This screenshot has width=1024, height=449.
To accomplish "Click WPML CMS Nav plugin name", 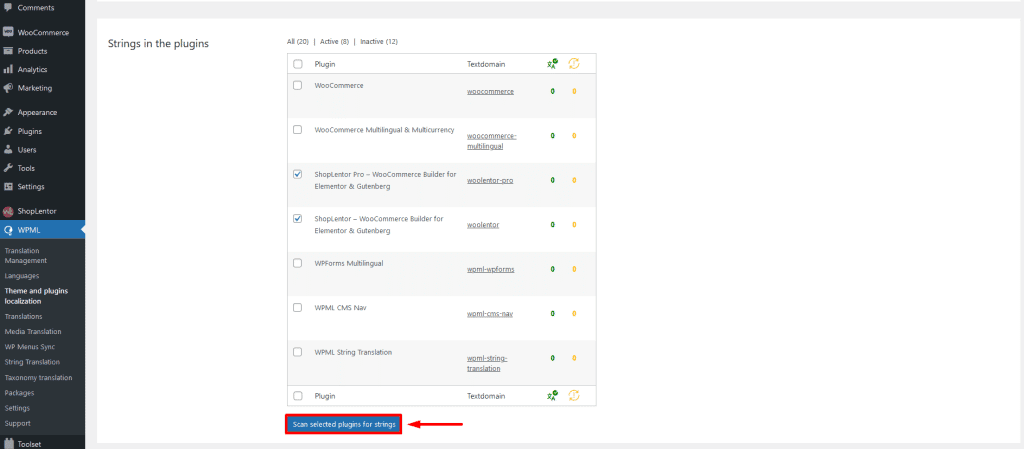I will [340, 307].
